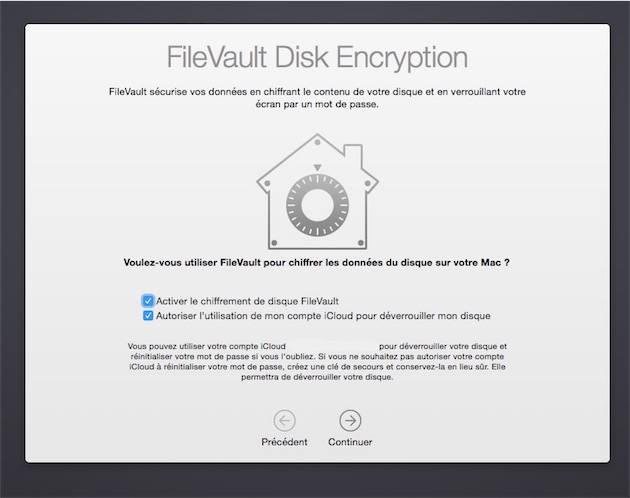Disable the FileVault disk encryption checkbox
Viewport: 630px width, 498px height.
[x=148, y=300]
